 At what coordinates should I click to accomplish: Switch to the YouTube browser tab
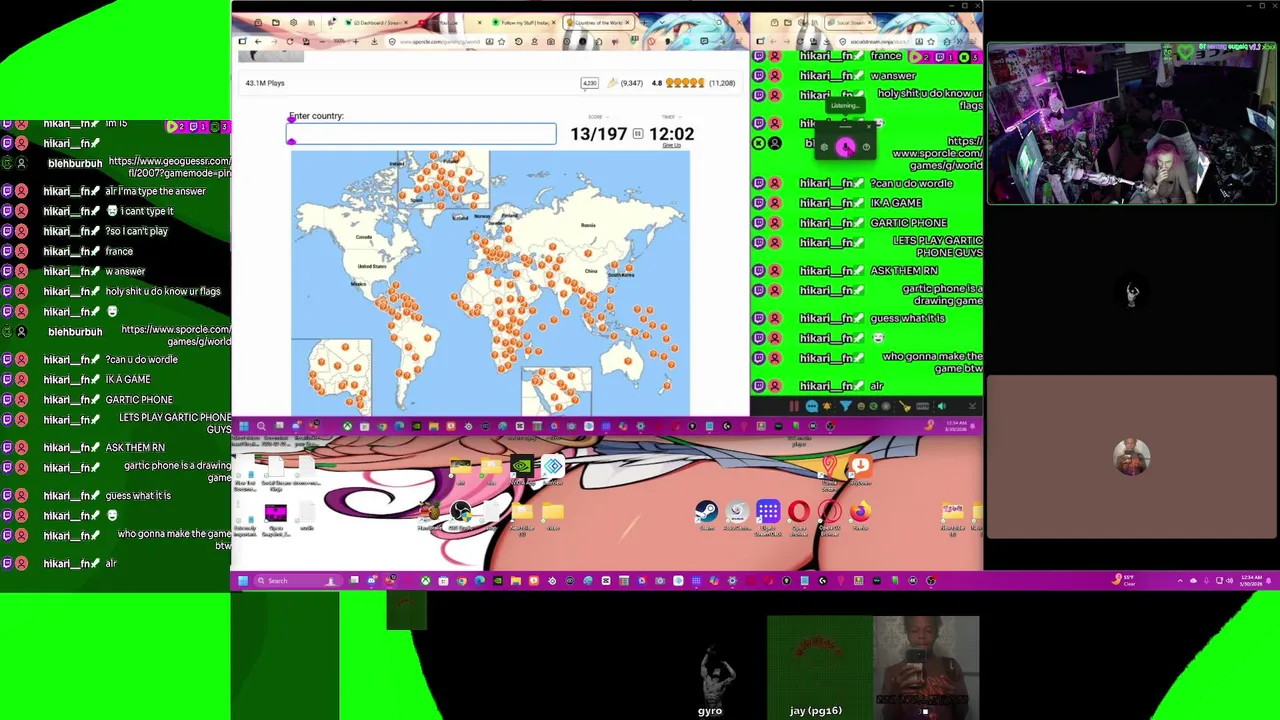447,22
